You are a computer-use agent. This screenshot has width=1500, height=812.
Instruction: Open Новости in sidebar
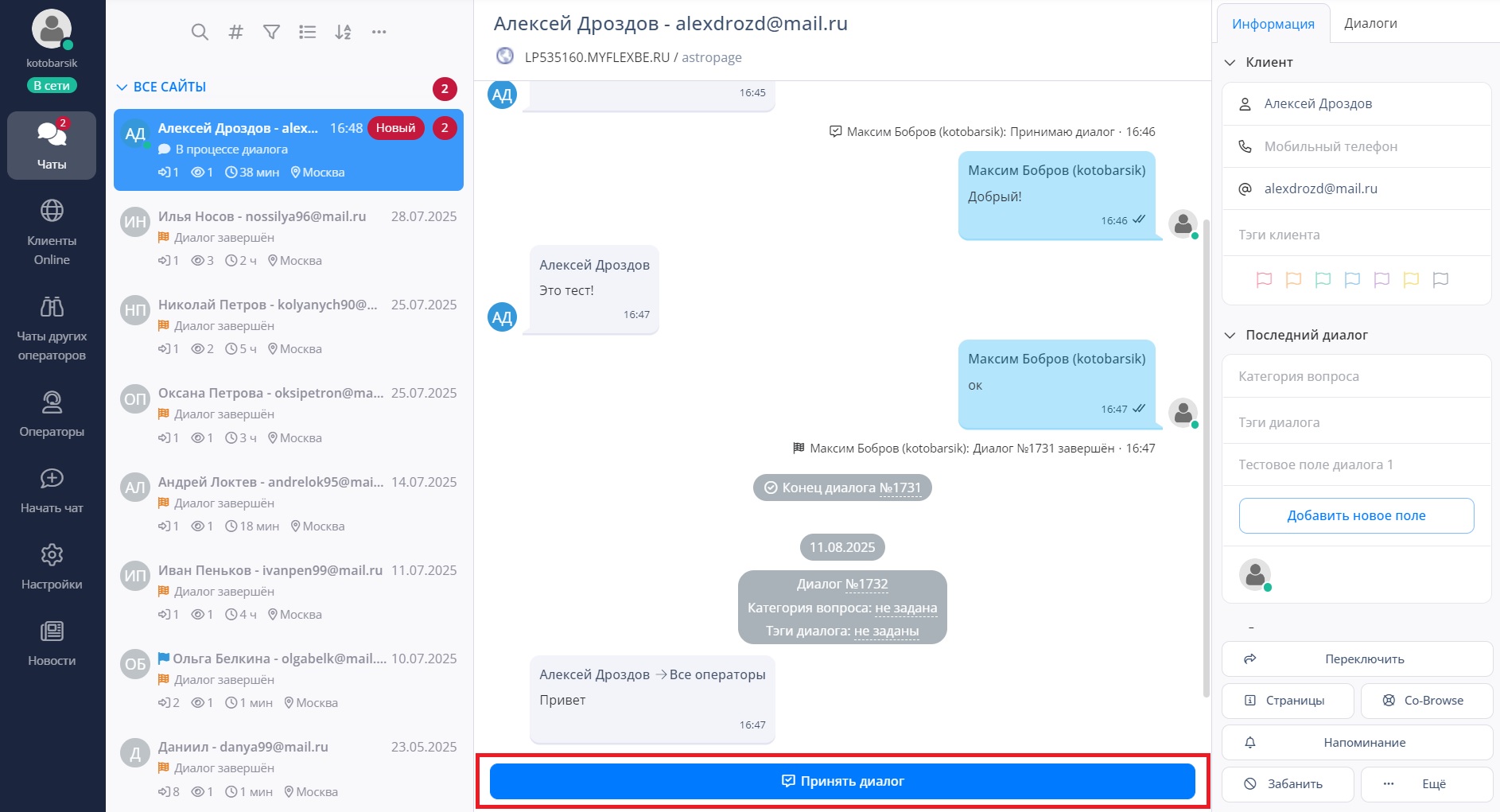52,642
